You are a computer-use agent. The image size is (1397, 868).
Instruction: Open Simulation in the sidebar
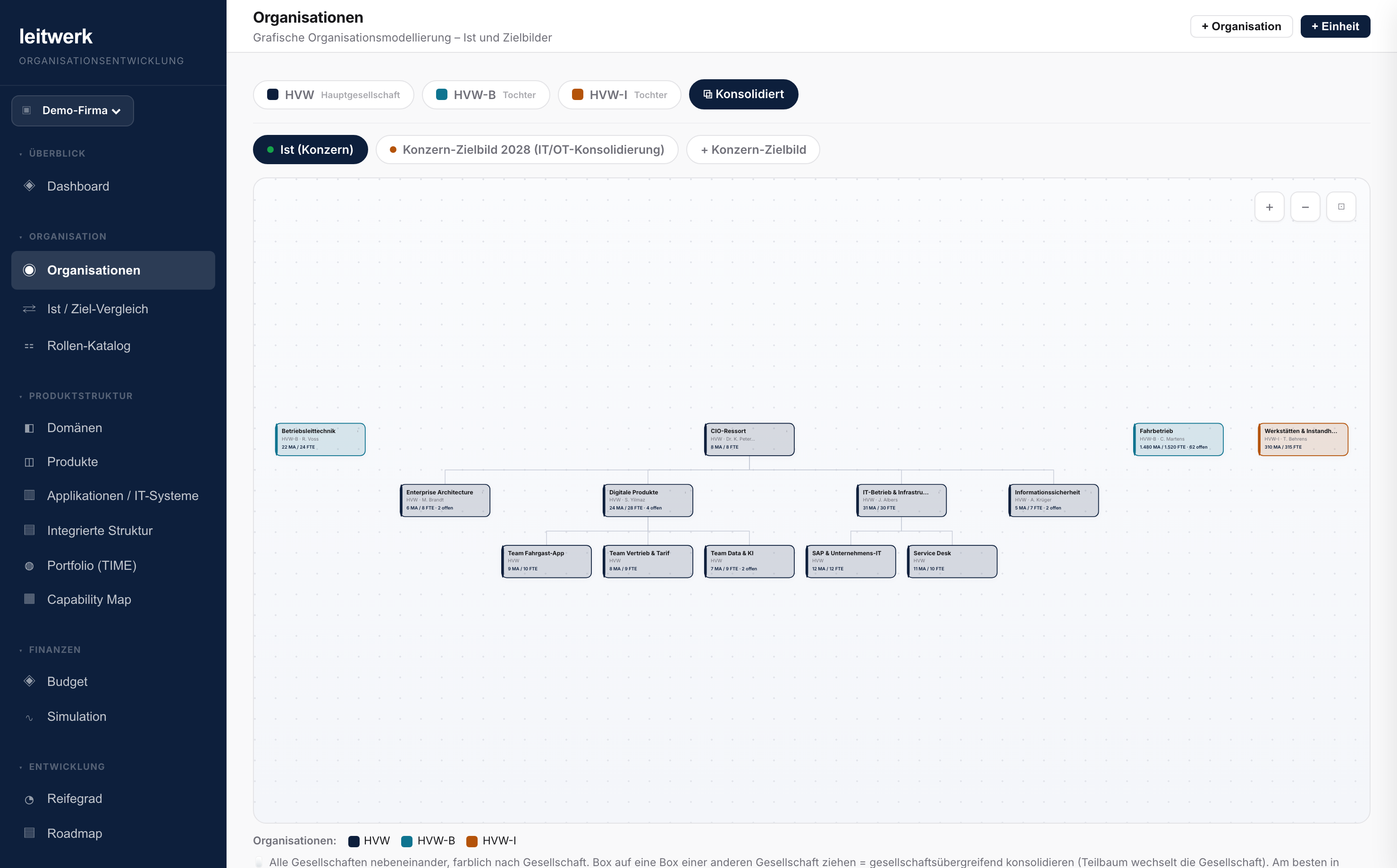click(x=113, y=717)
